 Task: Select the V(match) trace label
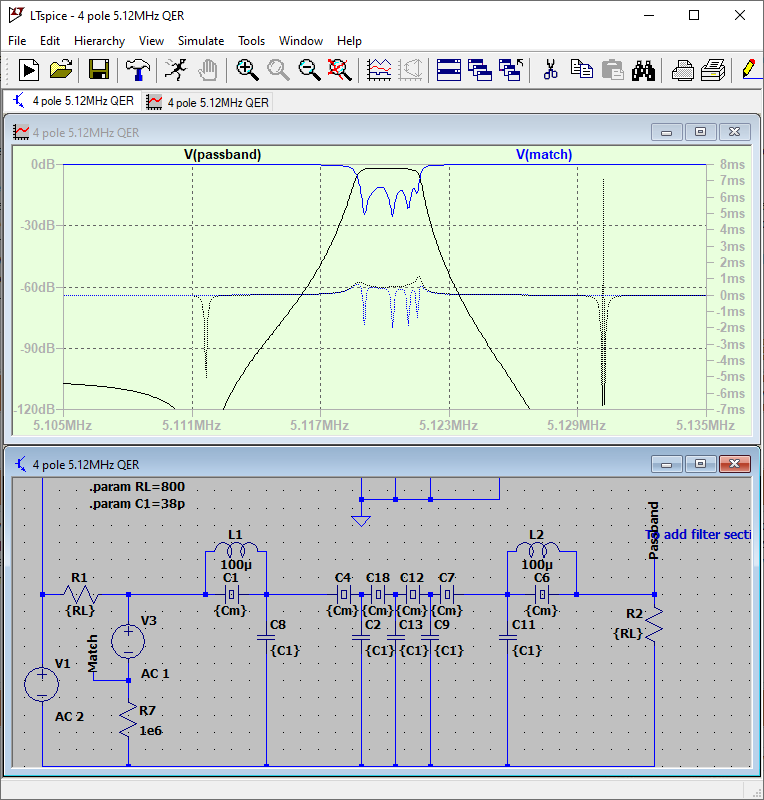click(544, 154)
